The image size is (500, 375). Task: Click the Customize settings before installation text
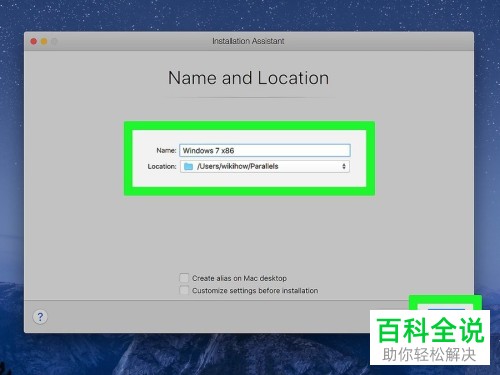255,290
